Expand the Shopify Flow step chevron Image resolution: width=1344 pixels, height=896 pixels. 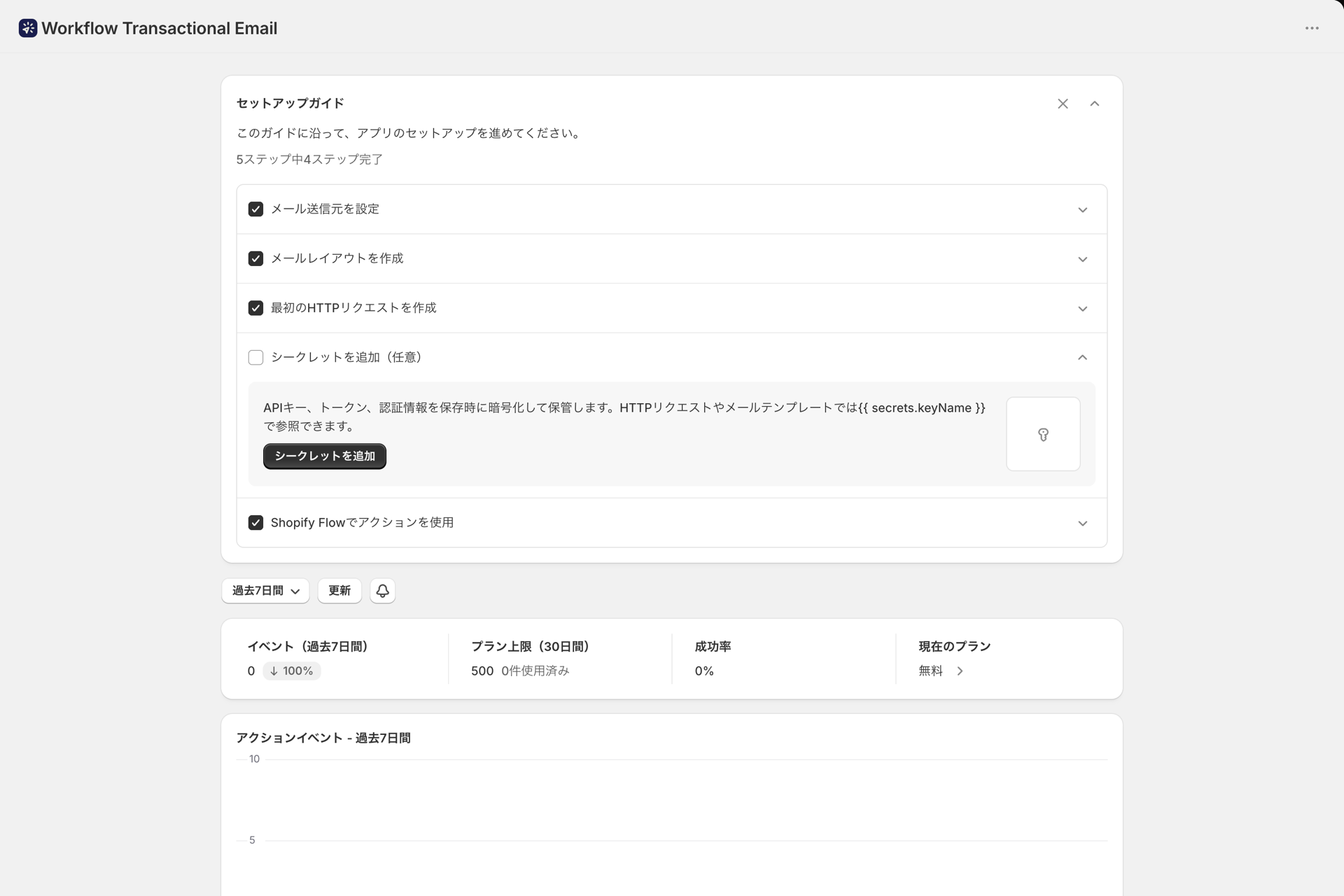(1082, 524)
